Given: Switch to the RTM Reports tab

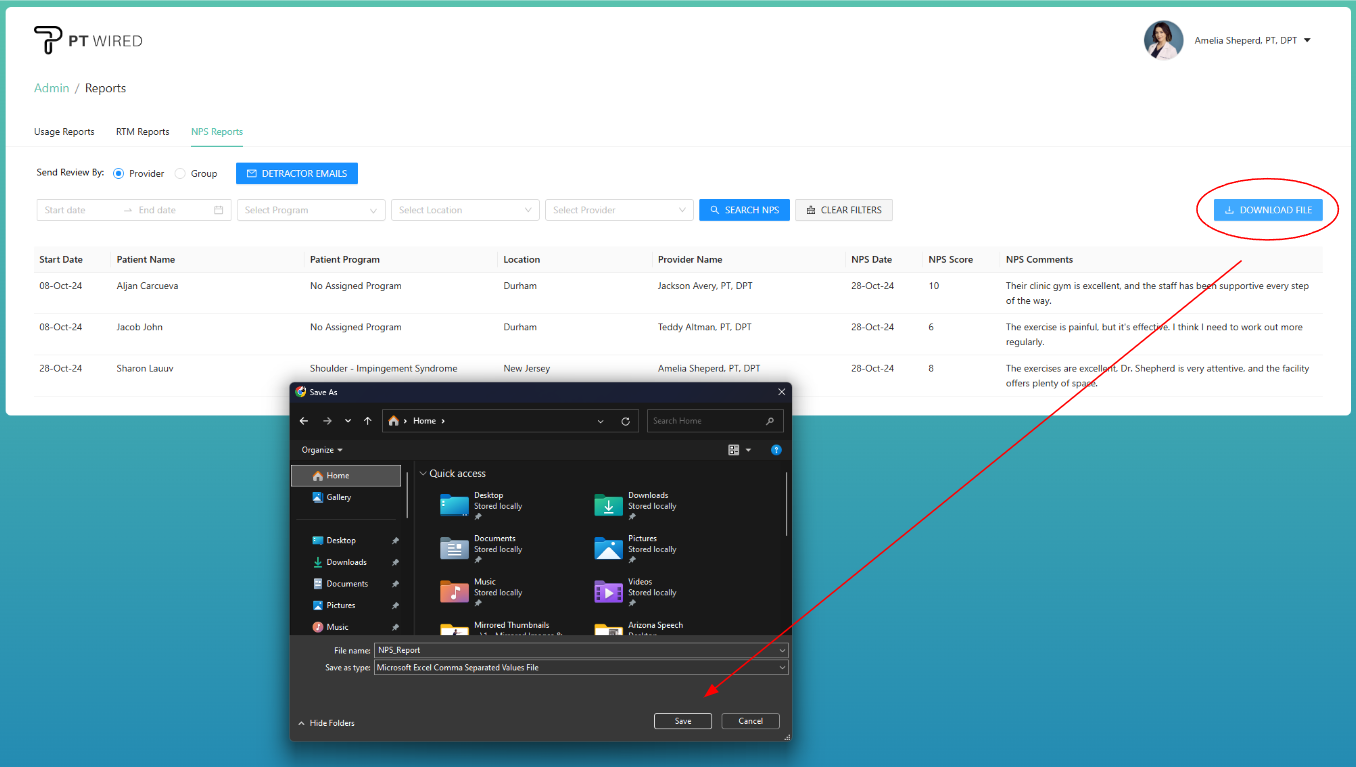Looking at the screenshot, I should (x=142, y=132).
